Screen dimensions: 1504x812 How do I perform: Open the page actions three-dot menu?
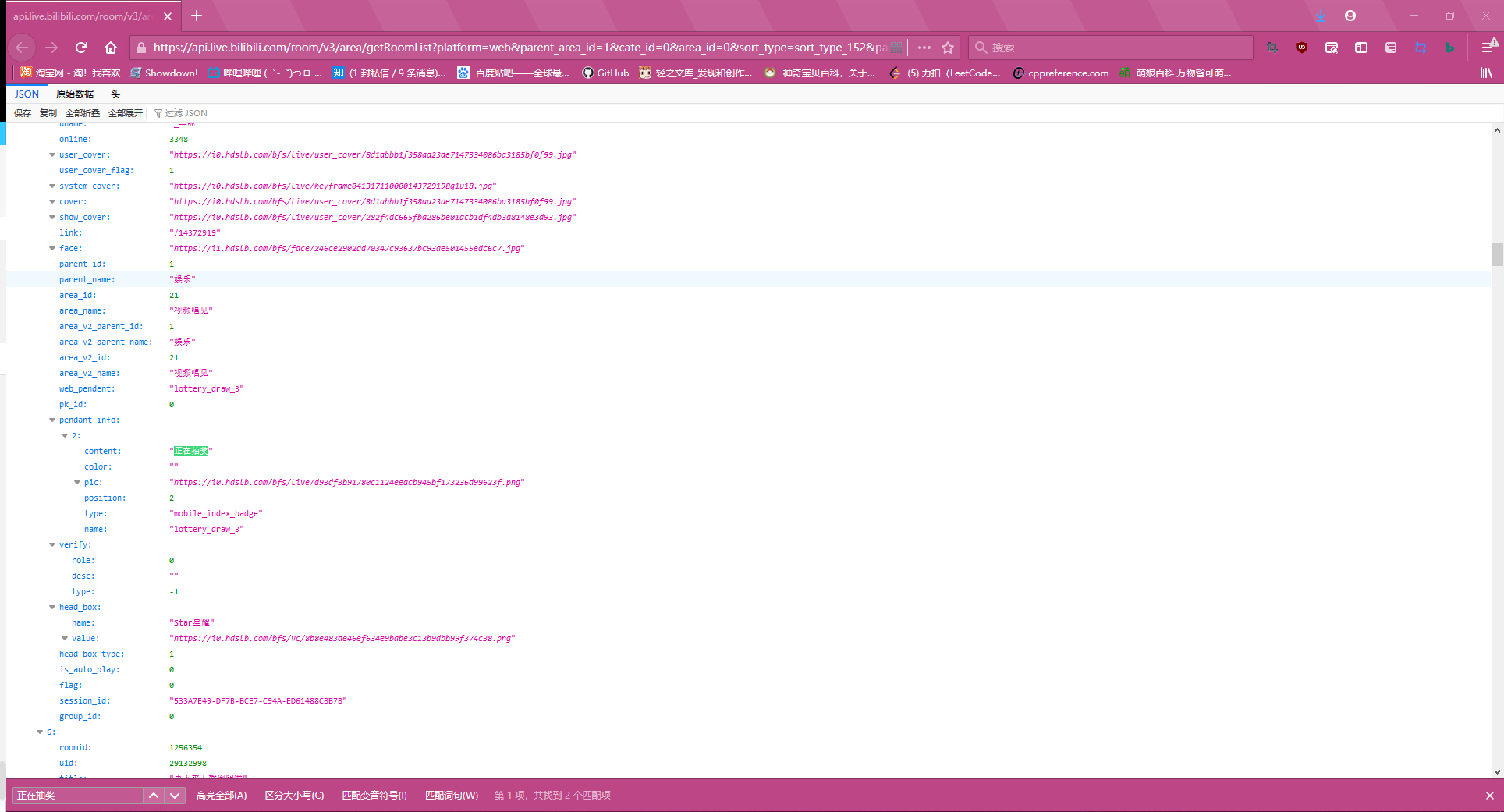click(924, 48)
